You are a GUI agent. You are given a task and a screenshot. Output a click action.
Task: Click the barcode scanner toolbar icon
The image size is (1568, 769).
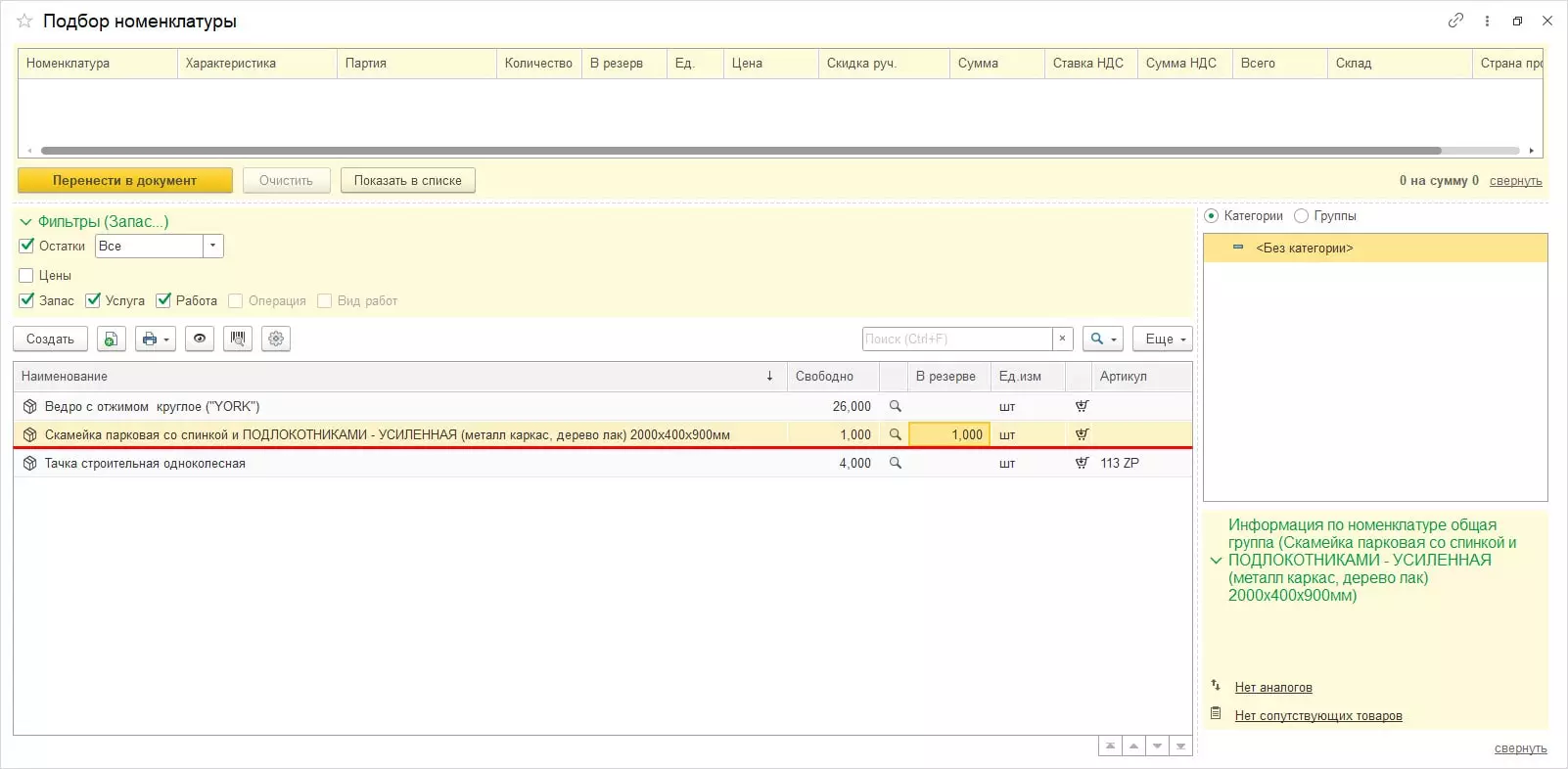click(x=238, y=339)
